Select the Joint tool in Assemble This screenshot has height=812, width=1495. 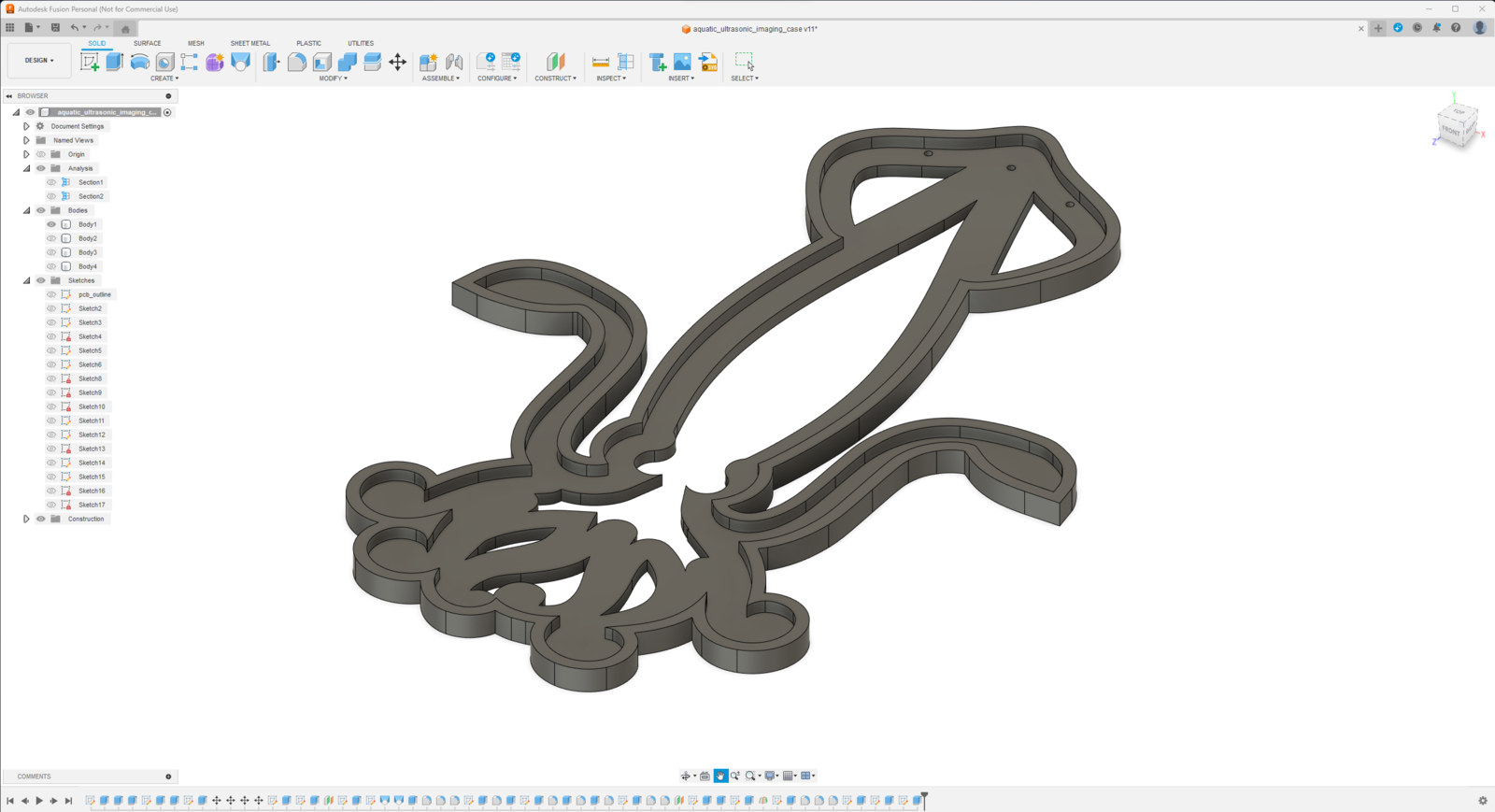(x=454, y=62)
